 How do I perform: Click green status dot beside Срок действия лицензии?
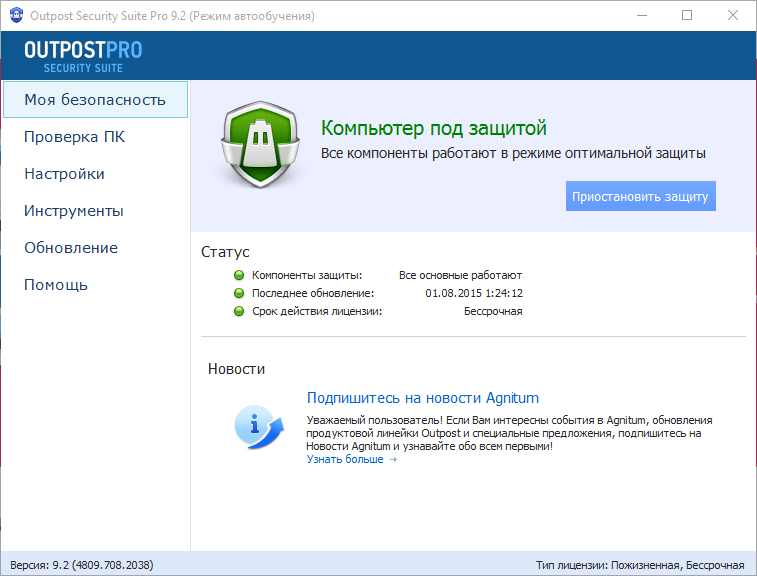click(x=238, y=311)
